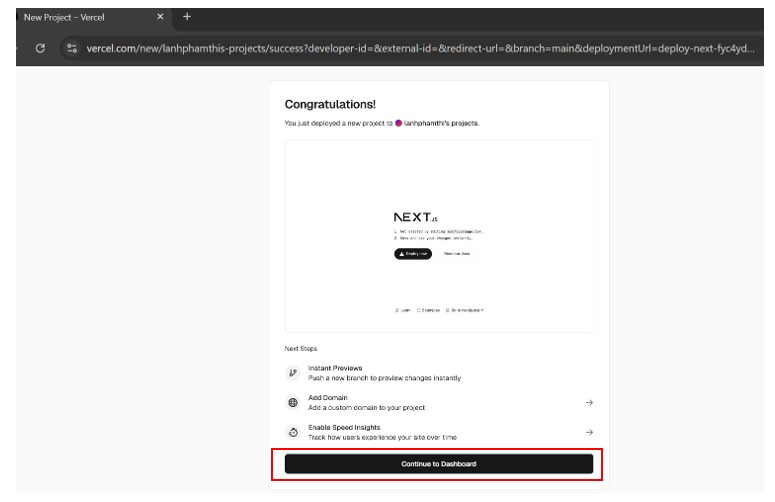Open a new browser tab
The image size is (775, 502).
pos(187,17)
